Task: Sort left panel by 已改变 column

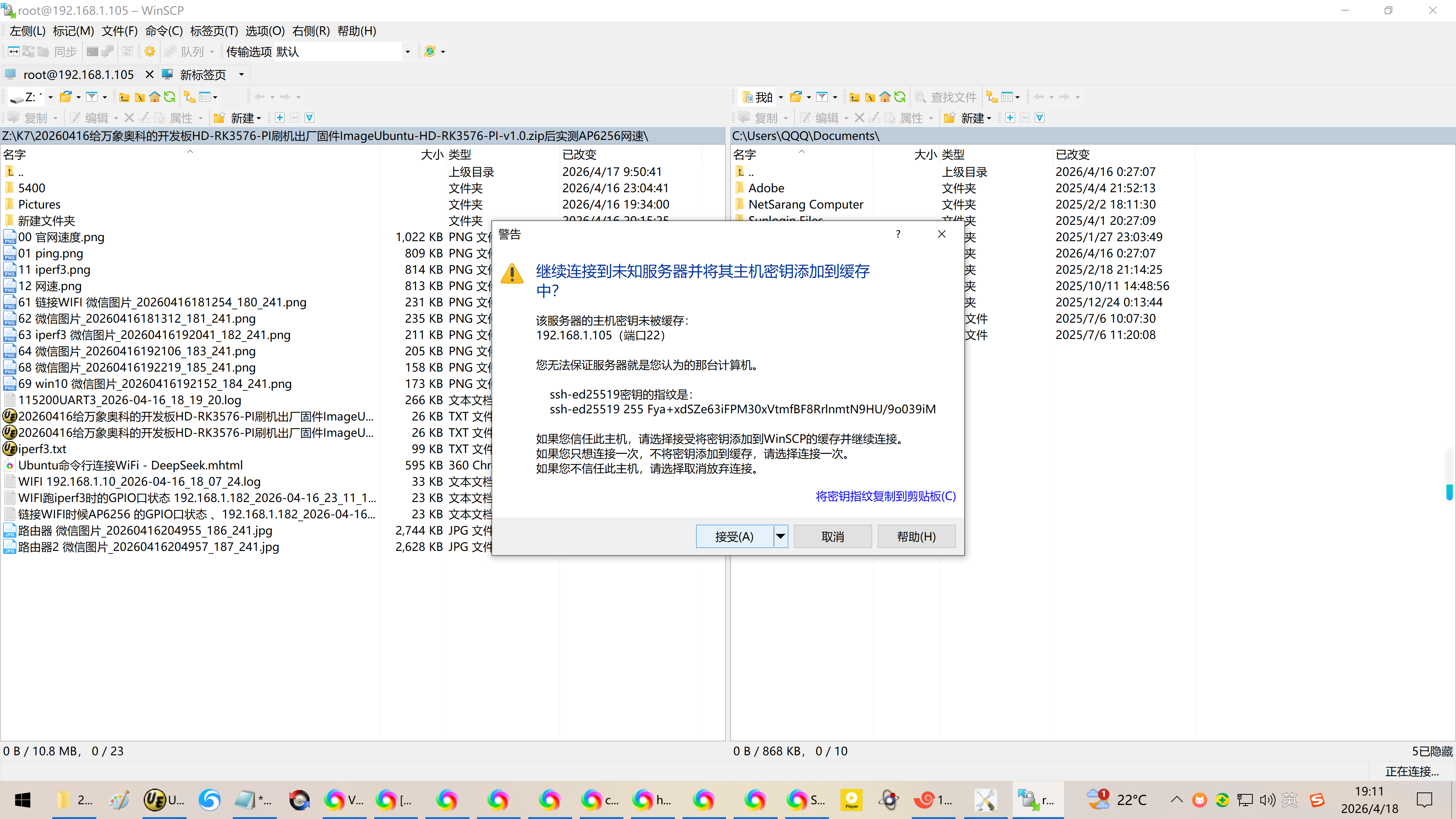Action: pyautogui.click(x=579, y=154)
